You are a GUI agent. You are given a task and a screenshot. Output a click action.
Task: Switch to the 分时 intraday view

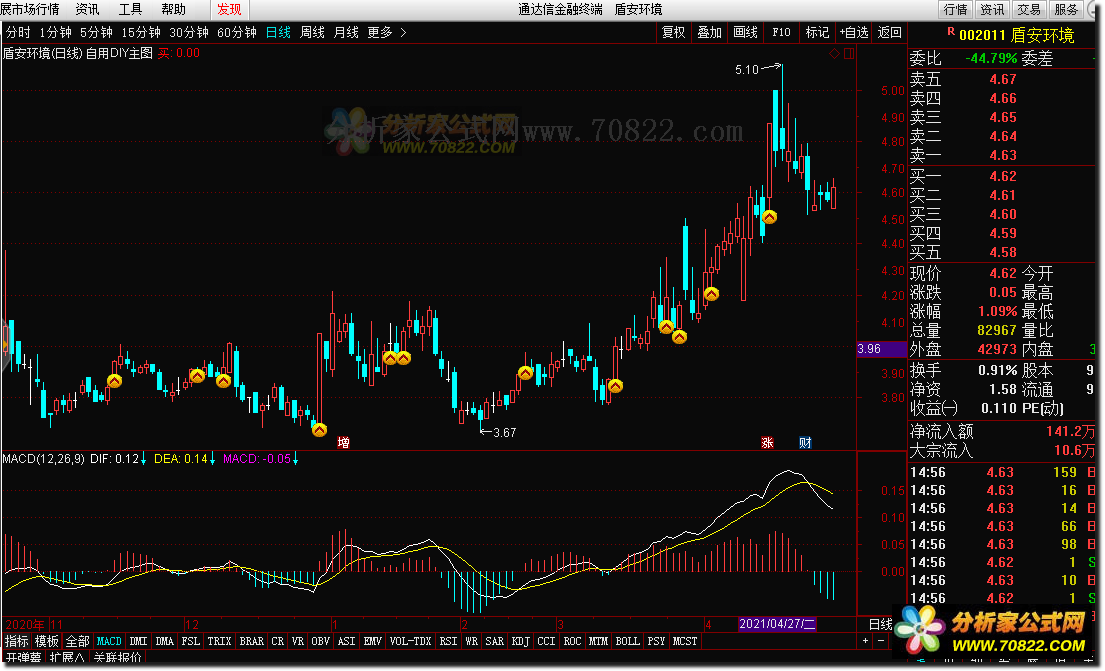(x=18, y=32)
